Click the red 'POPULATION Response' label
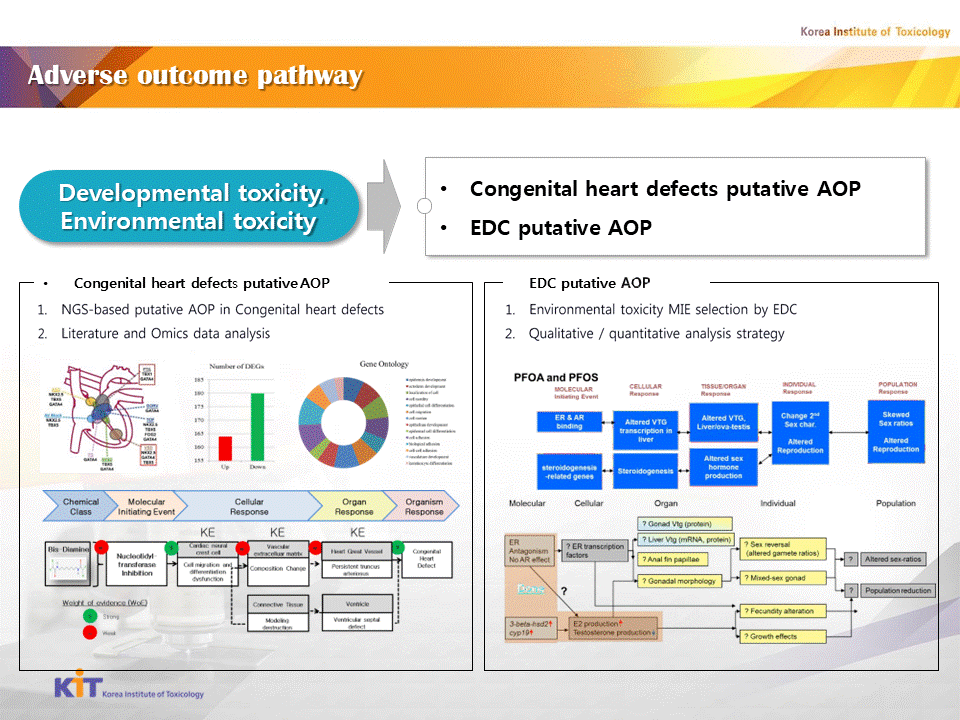The image size is (960, 720). [x=898, y=388]
